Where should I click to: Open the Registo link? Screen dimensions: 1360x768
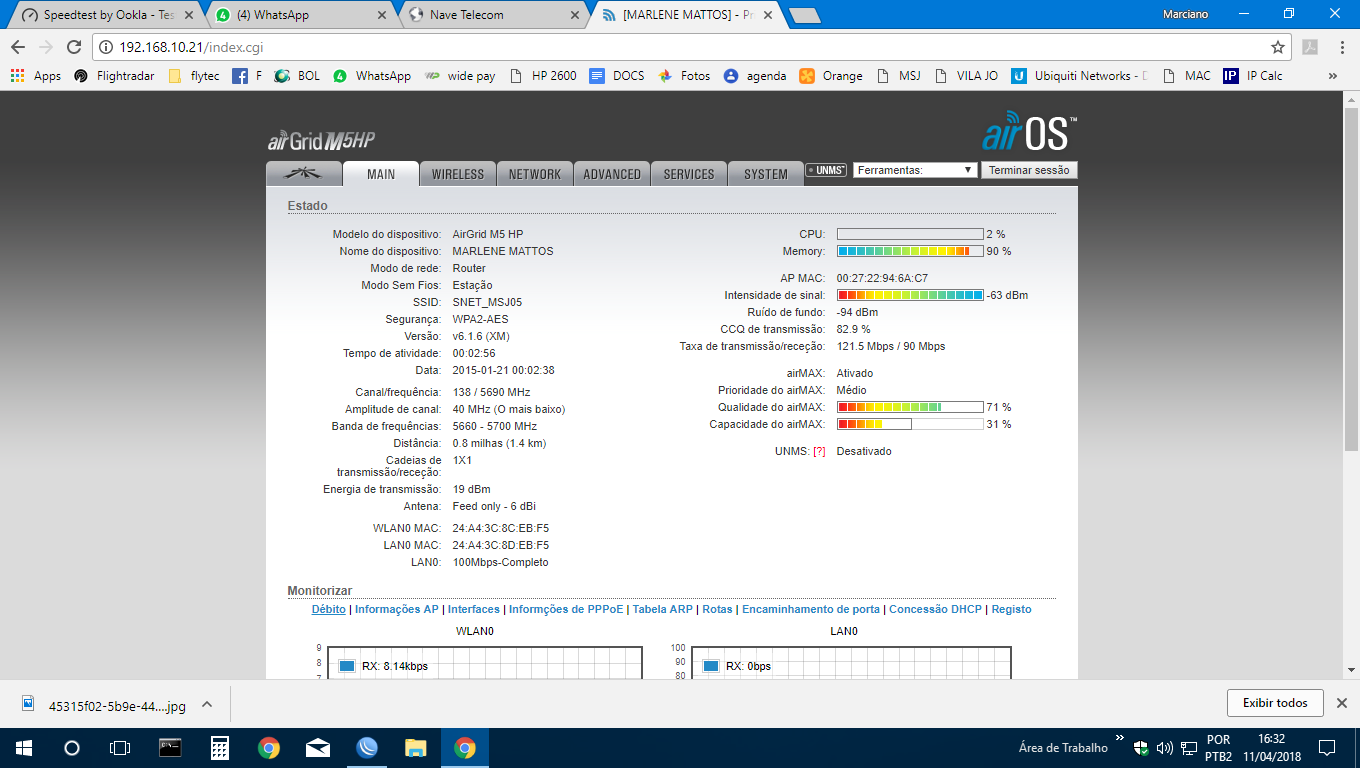pyautogui.click(x=1011, y=609)
